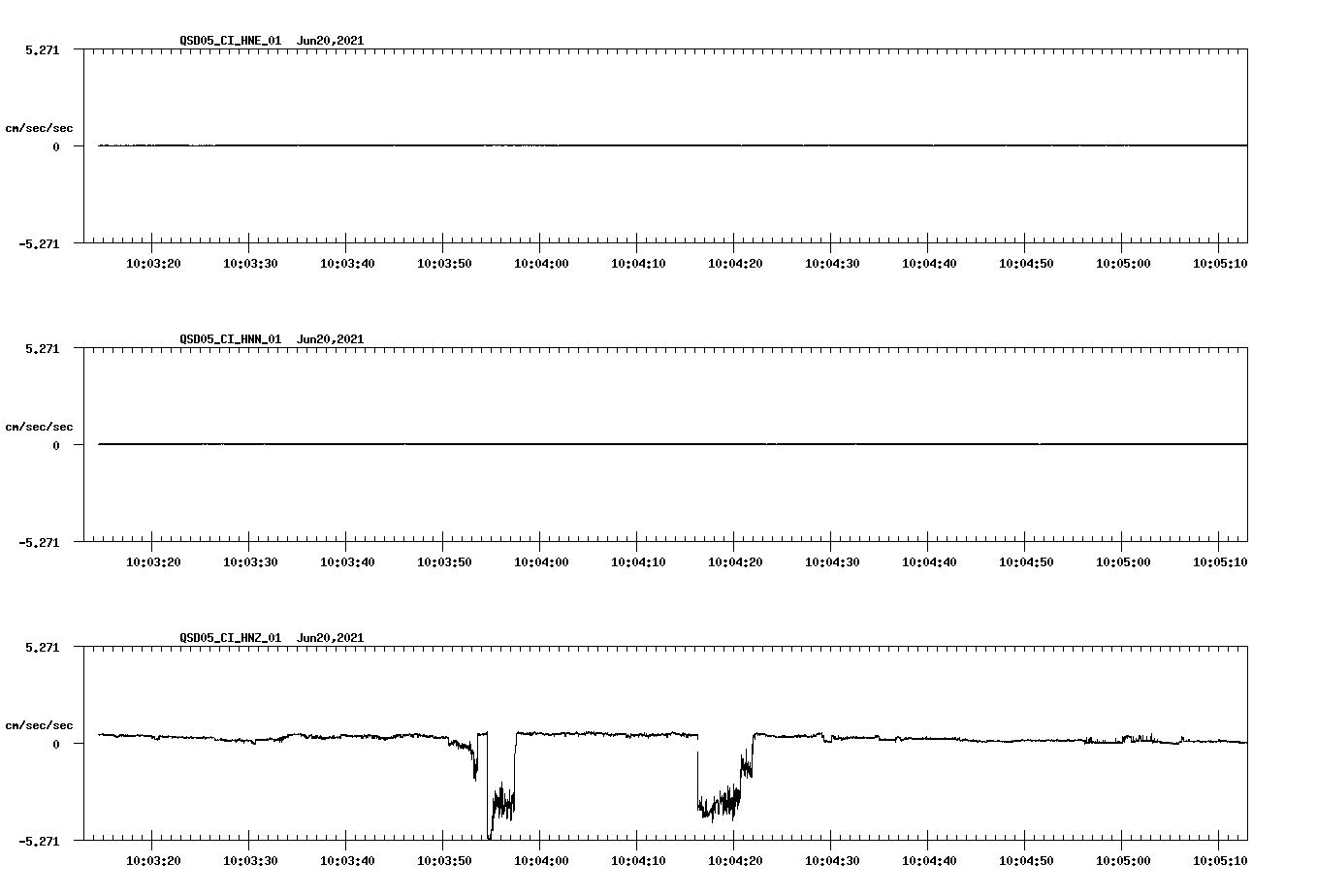Pick the 10:03:50 time label under the HNN plot
1317x896 pixels.
444,562
